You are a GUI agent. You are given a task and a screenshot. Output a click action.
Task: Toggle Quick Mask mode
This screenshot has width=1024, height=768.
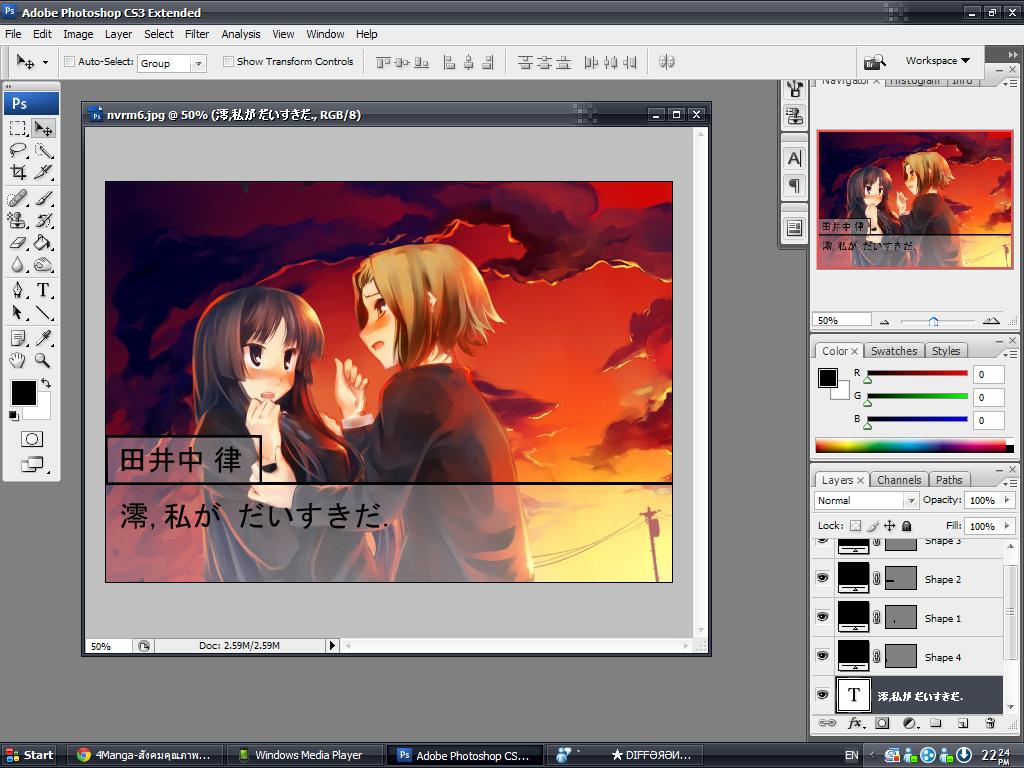pyautogui.click(x=31, y=439)
